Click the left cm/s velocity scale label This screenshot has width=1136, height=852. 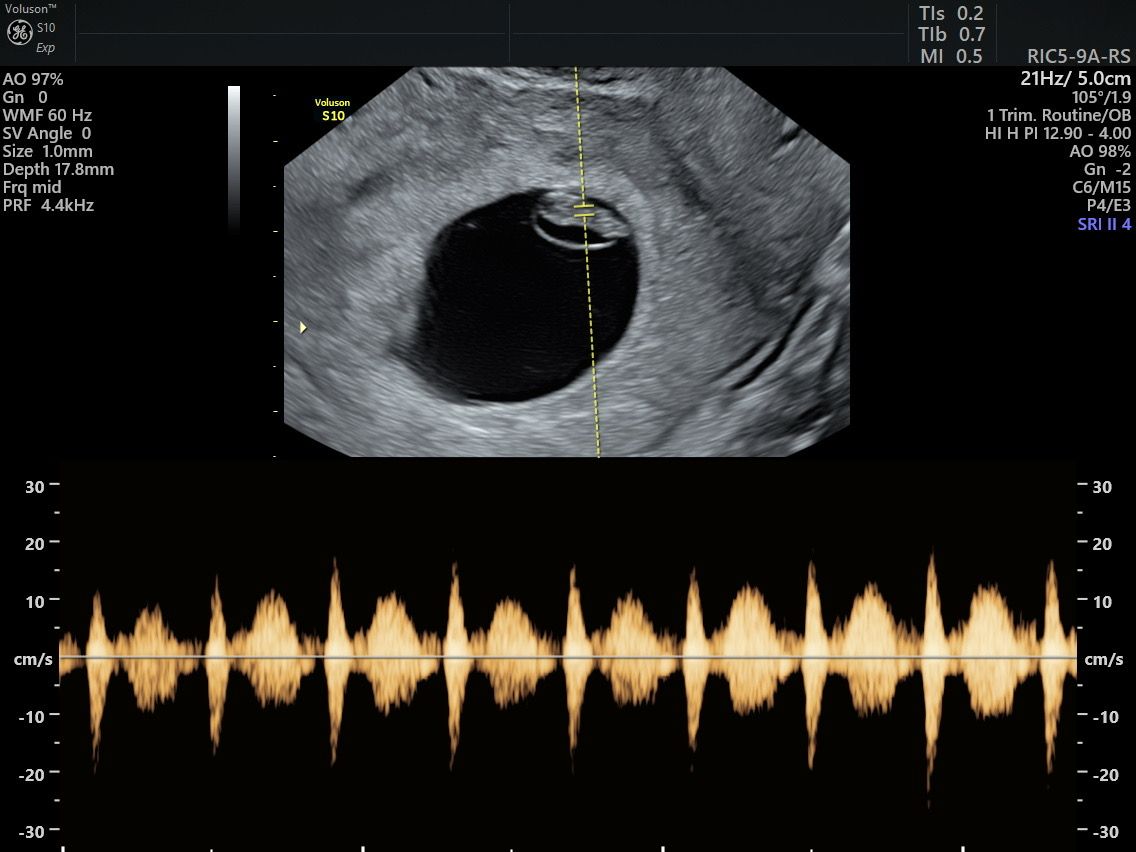[x=26, y=659]
